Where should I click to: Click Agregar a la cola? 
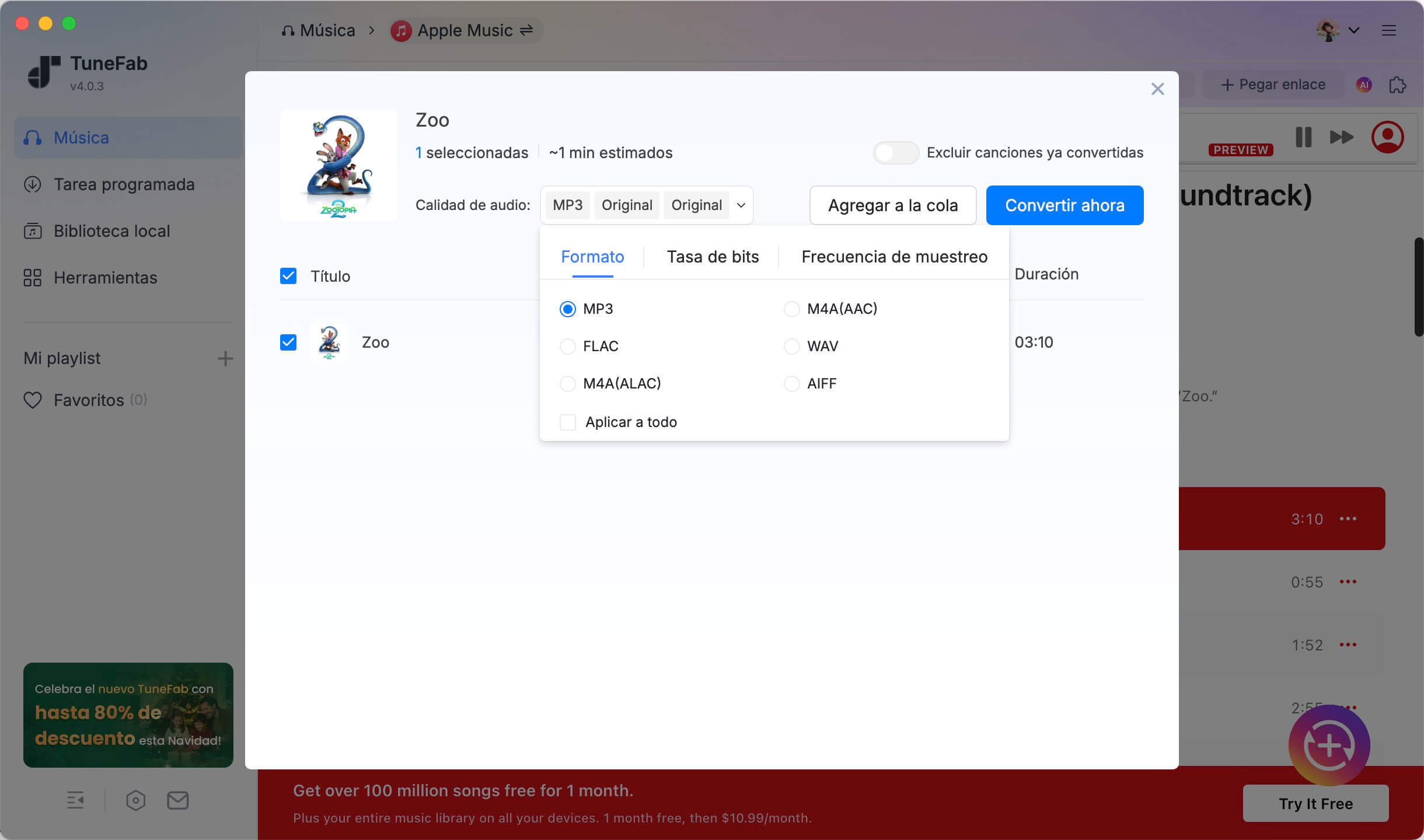(893, 205)
